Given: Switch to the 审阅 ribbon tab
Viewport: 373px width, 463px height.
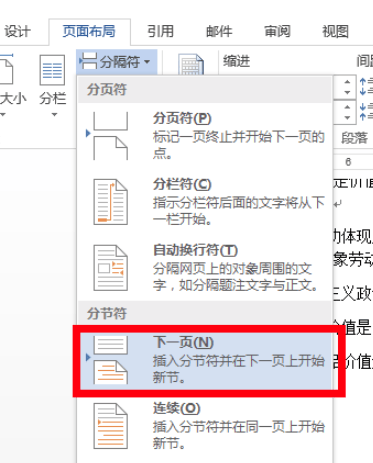Looking at the screenshot, I should (x=277, y=31).
